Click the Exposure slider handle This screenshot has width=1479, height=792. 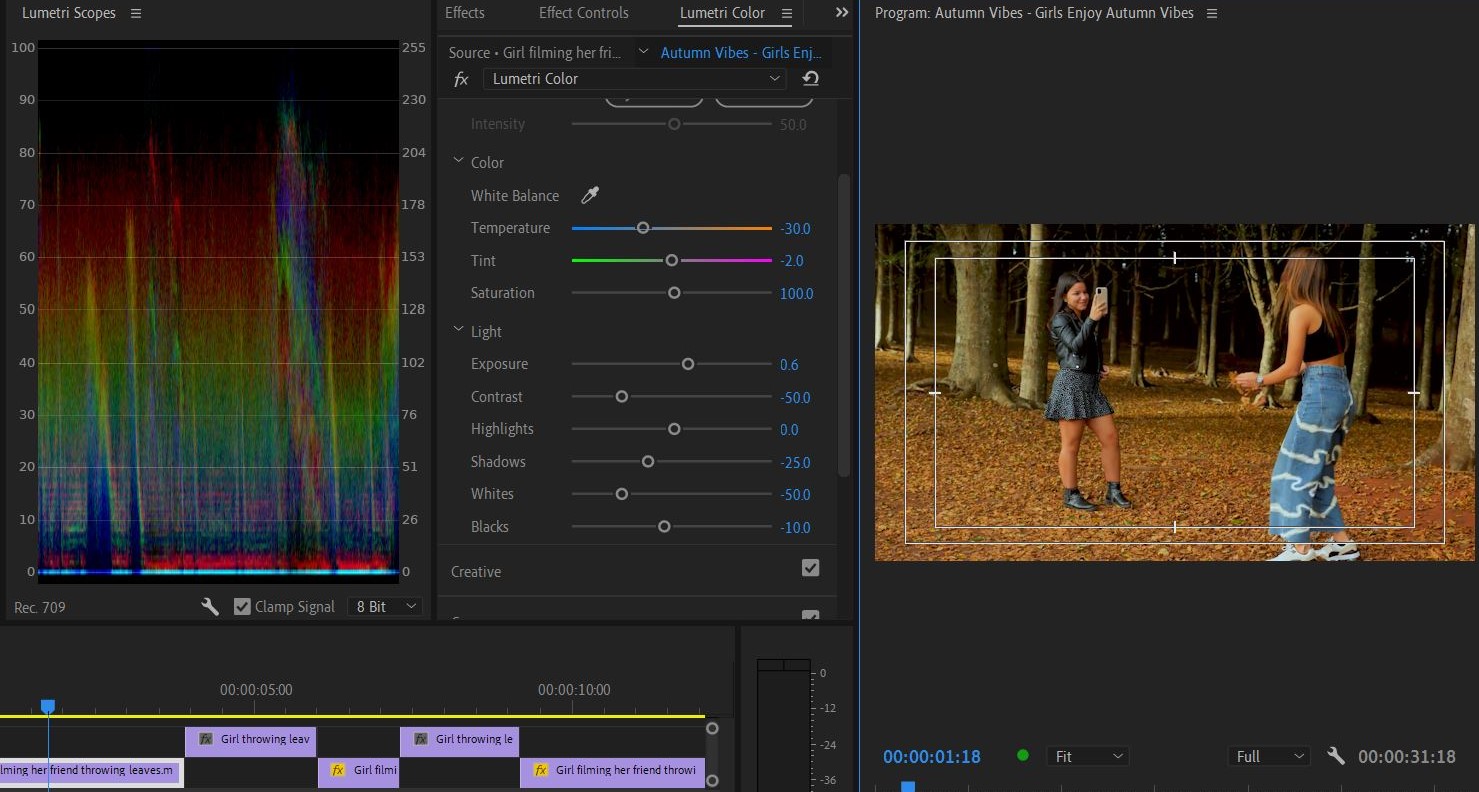pyautogui.click(x=688, y=364)
